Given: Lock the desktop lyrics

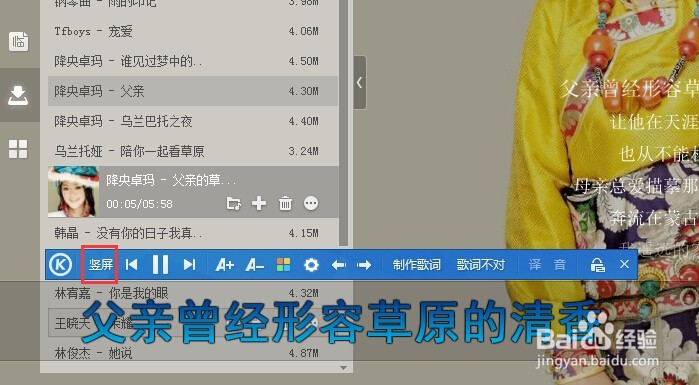Looking at the screenshot, I should pos(597,265).
